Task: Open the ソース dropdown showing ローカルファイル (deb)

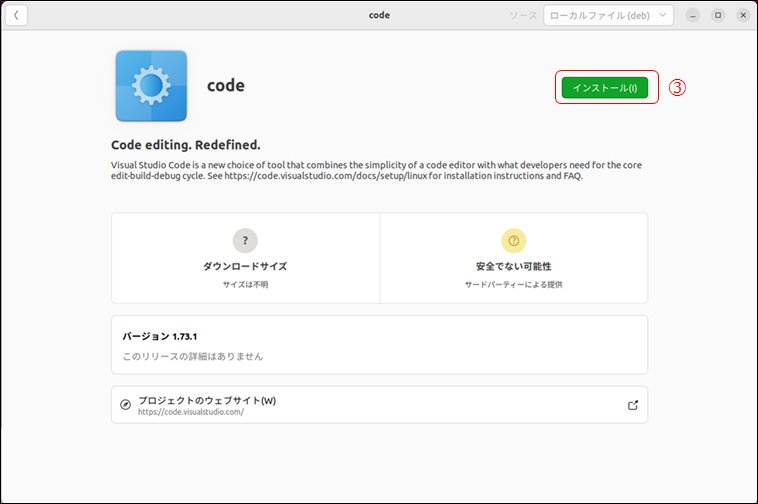Action: [x=608, y=16]
